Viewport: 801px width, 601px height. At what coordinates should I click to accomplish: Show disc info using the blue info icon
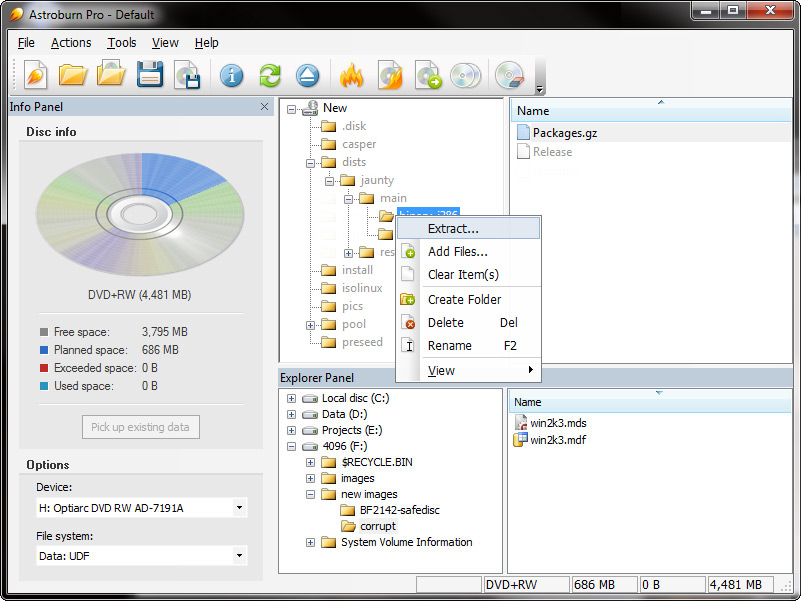coord(233,75)
